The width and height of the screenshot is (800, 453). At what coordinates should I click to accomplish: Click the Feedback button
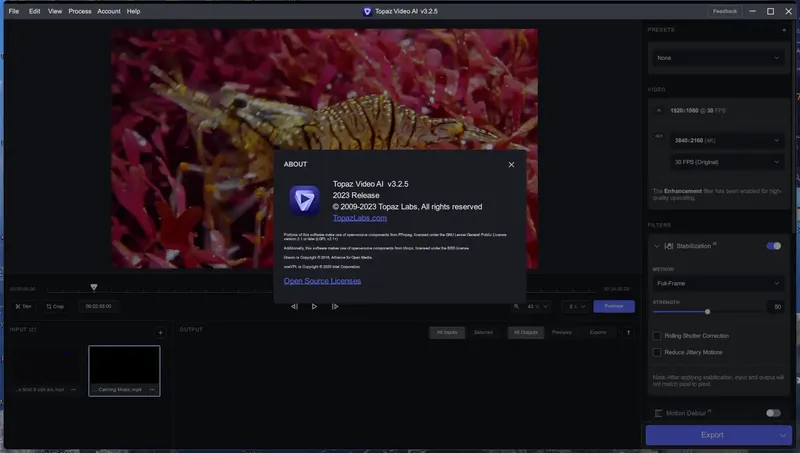(724, 11)
